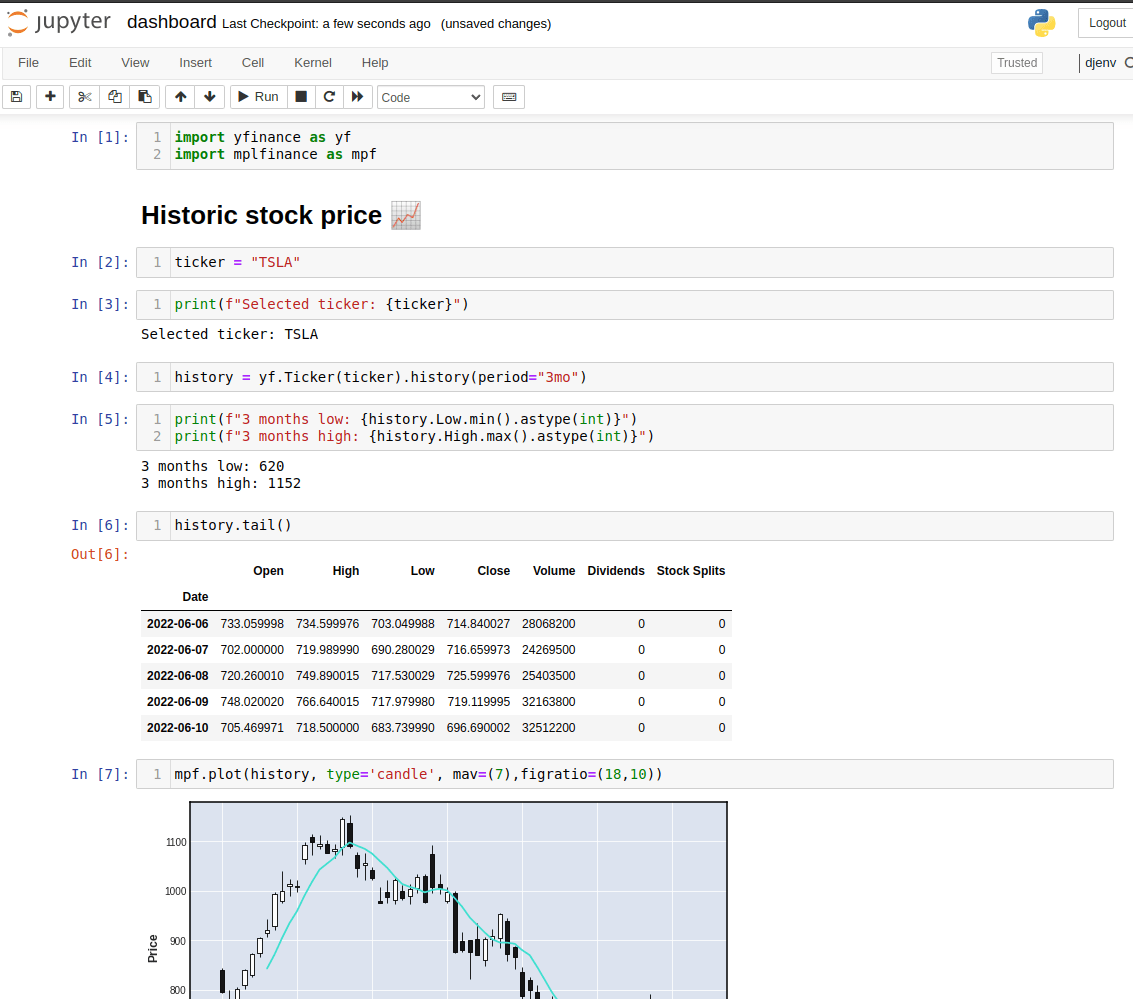Image resolution: width=1133 pixels, height=999 pixels.
Task: Open the cell type dropdown showing Code
Action: point(430,97)
